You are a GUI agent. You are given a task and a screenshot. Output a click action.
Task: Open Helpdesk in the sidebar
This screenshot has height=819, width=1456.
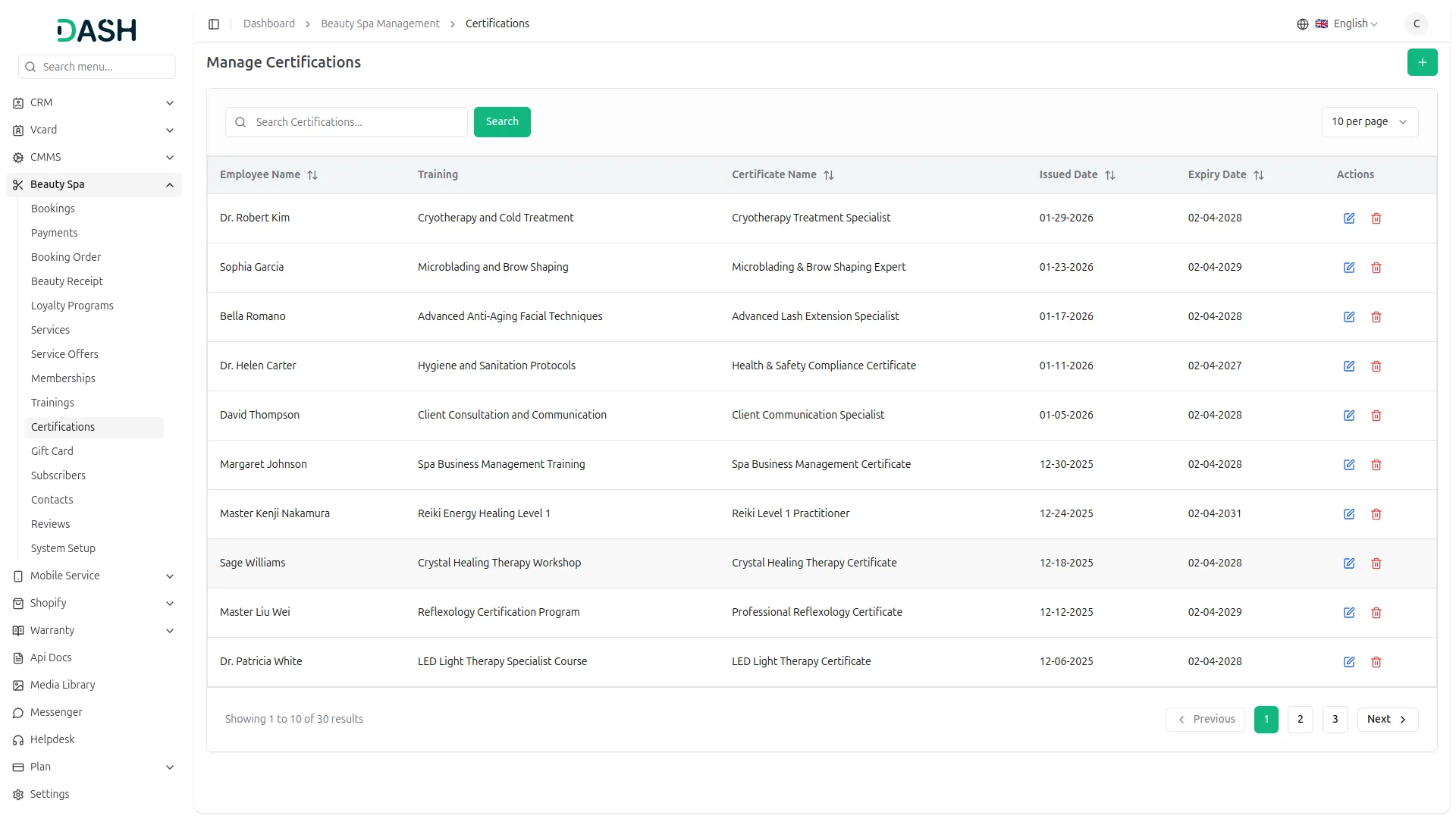tap(94, 739)
